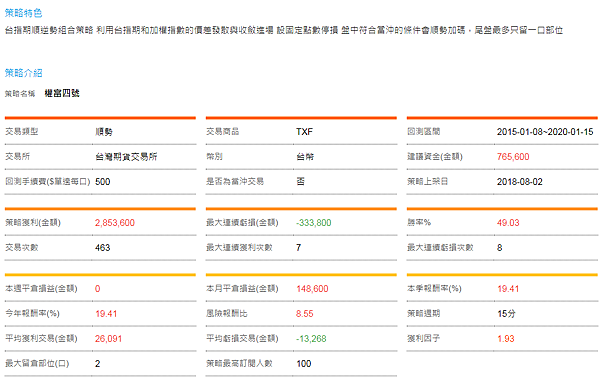Select the strategy profit 2,853,600
Image resolution: width=600 pixels, height=381 pixels.
click(115, 223)
